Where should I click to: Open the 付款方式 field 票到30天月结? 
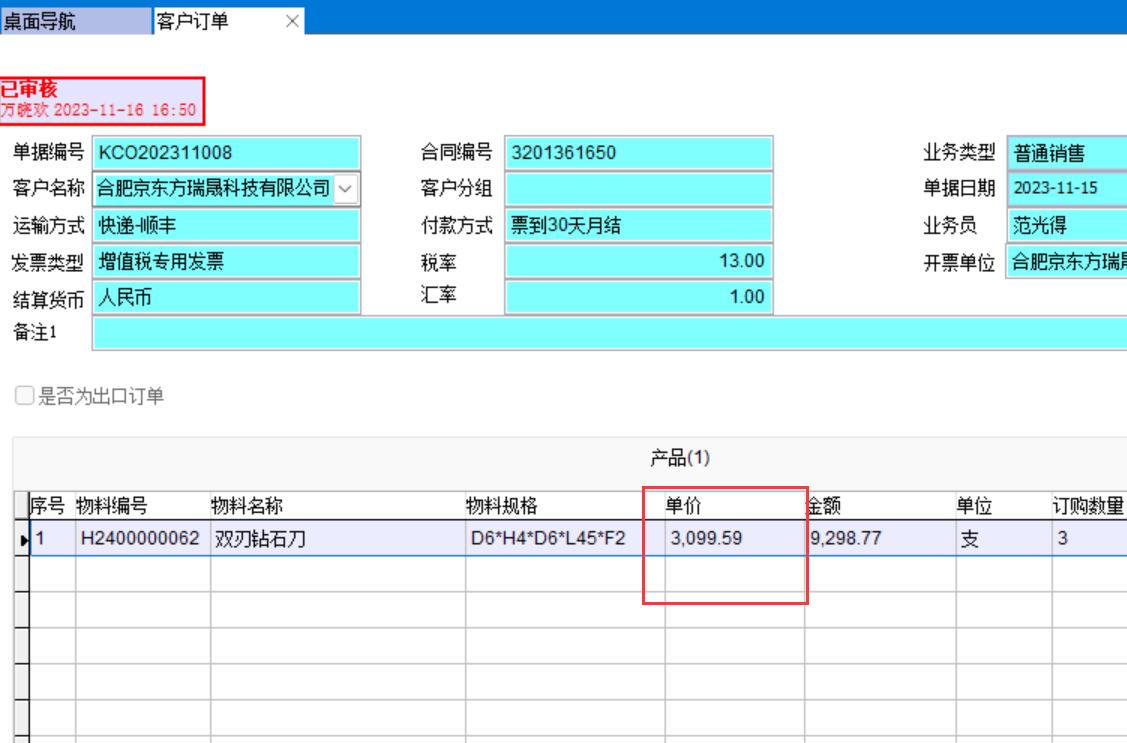point(638,225)
